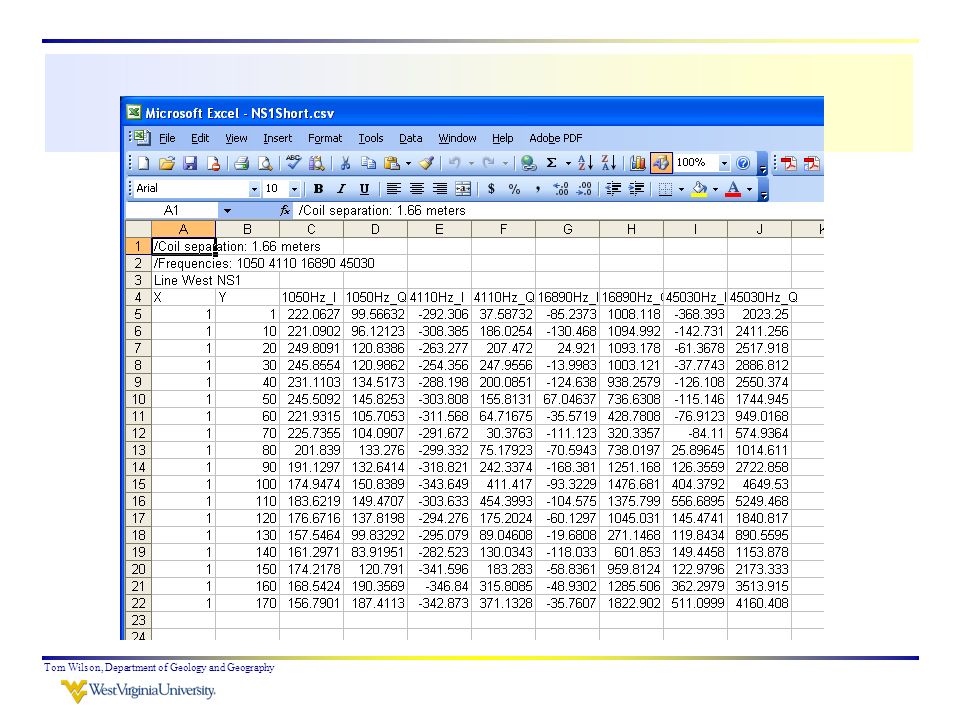Screen dimensions: 960x720
Task: Click the Copy icon
Action: pos(368,163)
